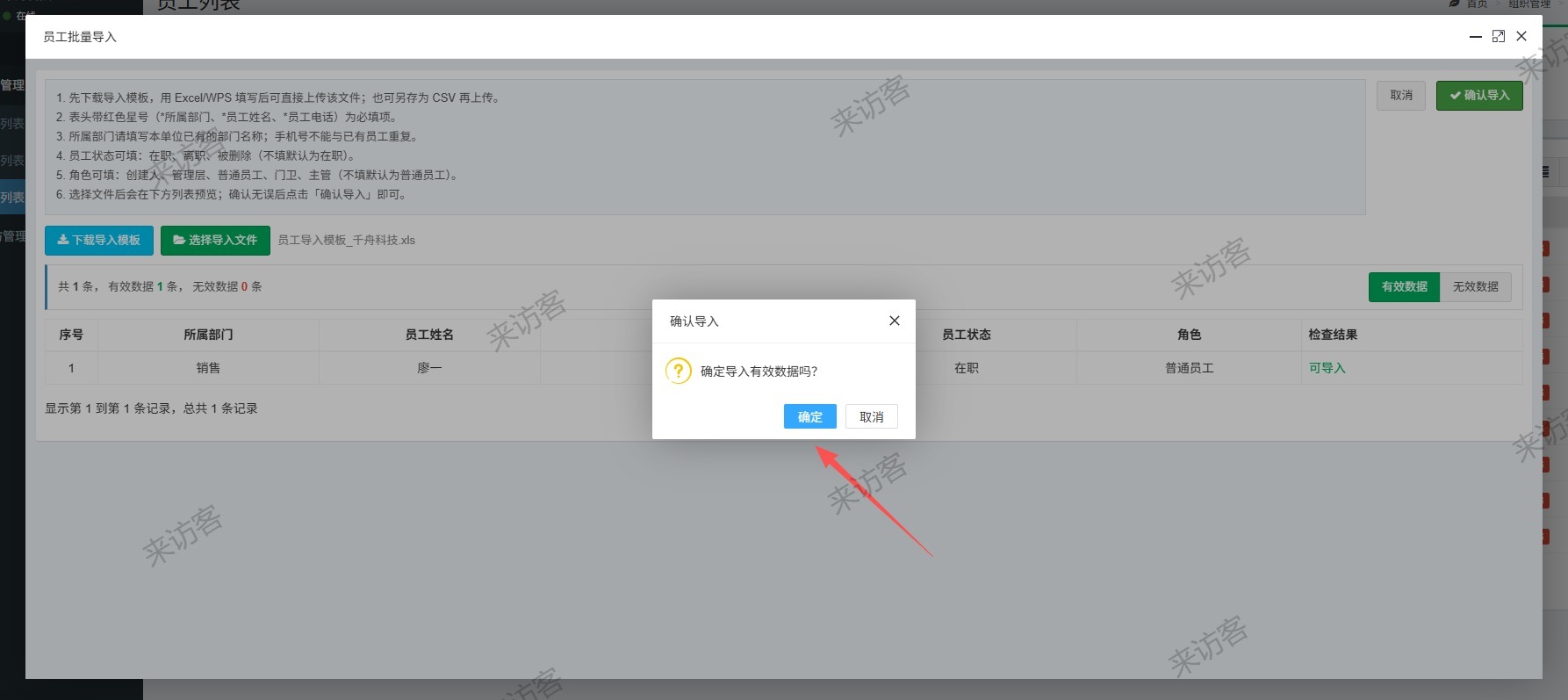This screenshot has width=1568, height=700.
Task: Select the 在职 status cell
Action: click(966, 368)
